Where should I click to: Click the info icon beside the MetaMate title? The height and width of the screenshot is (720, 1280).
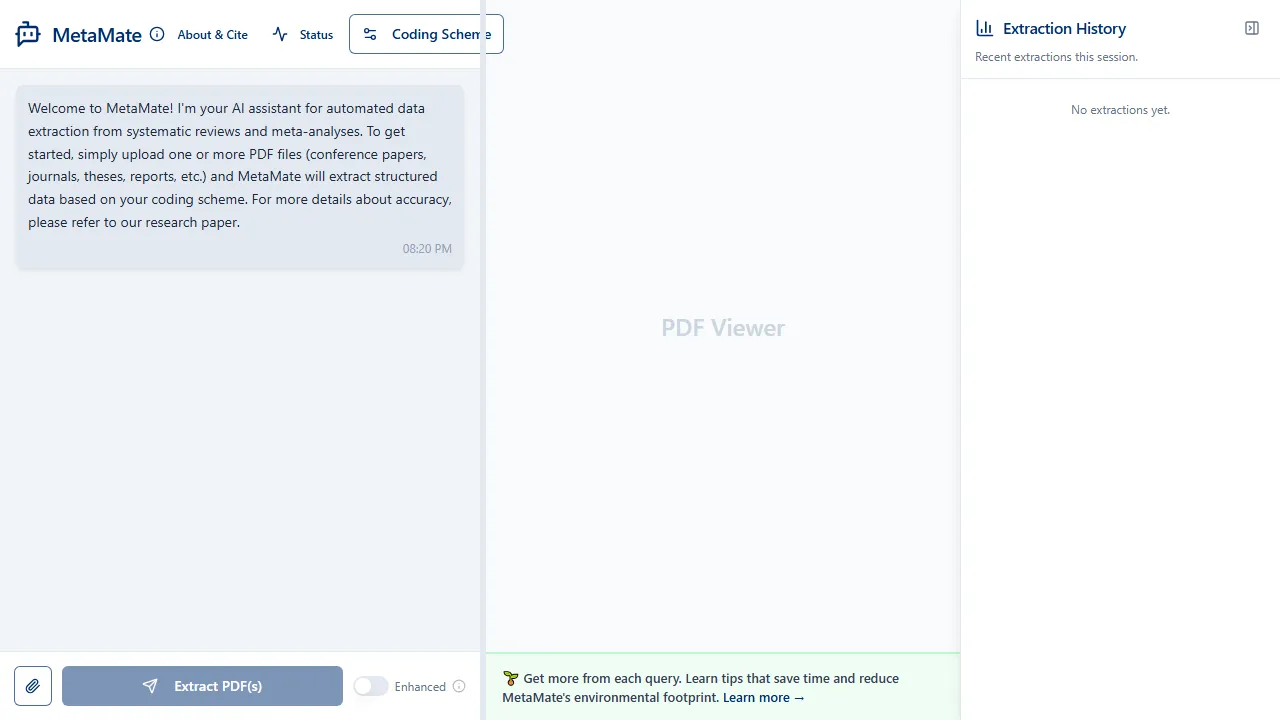click(x=157, y=34)
